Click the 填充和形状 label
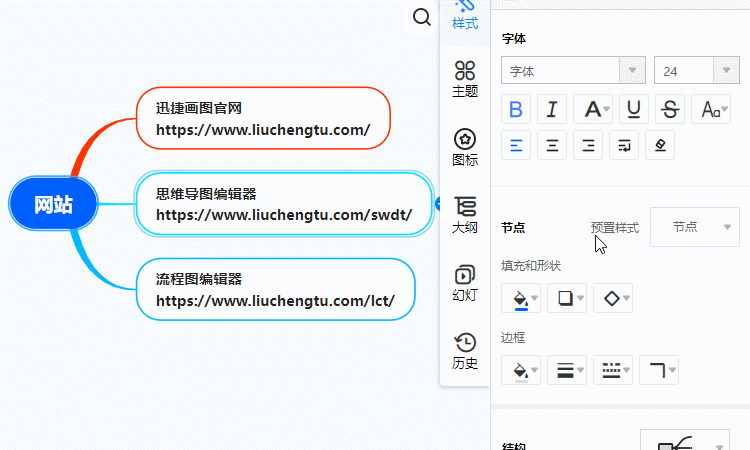 pyautogui.click(x=530, y=265)
